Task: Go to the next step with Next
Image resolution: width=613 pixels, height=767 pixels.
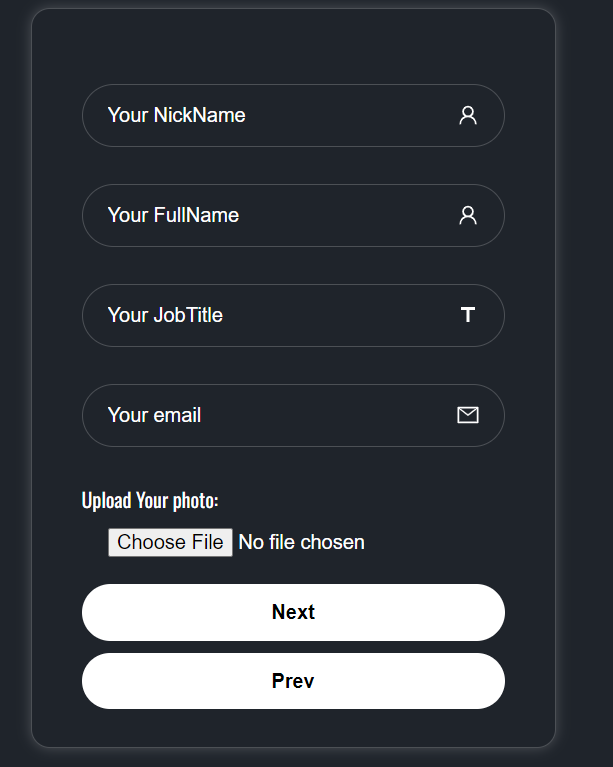Action: (x=293, y=612)
